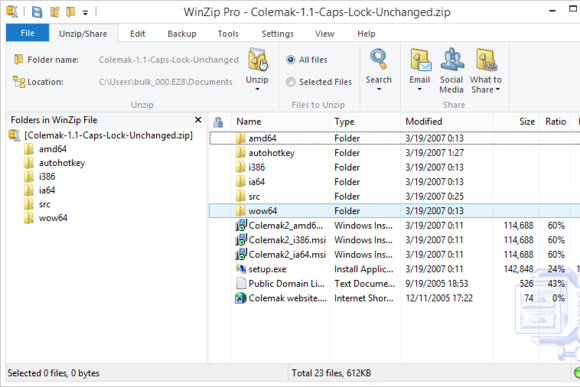Select the root zip node in folder tree
This screenshot has height=387, width=580.
point(108,135)
